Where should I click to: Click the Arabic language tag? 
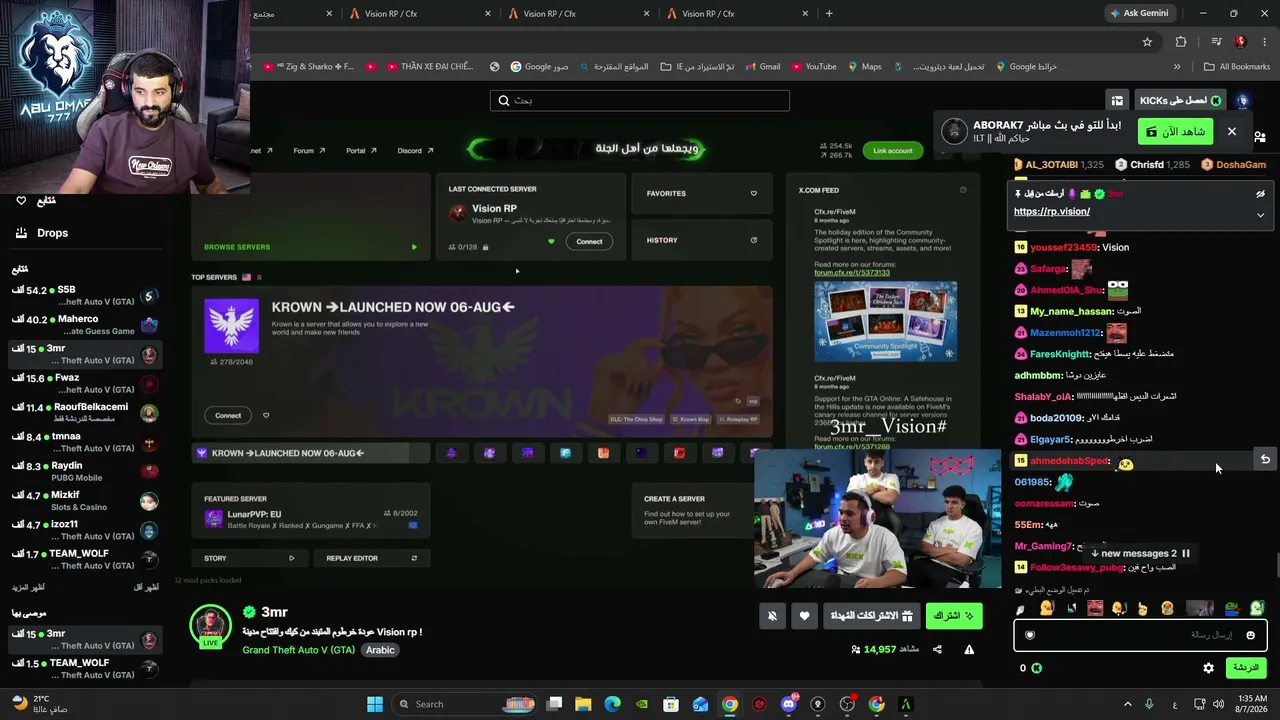(x=380, y=650)
